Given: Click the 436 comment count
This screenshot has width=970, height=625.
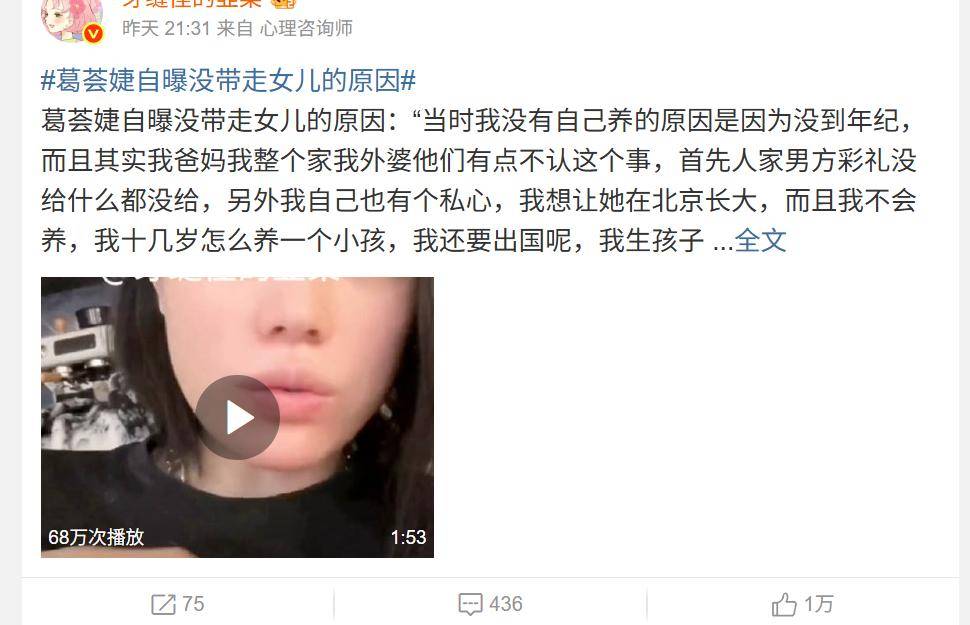Looking at the screenshot, I should (x=505, y=604).
